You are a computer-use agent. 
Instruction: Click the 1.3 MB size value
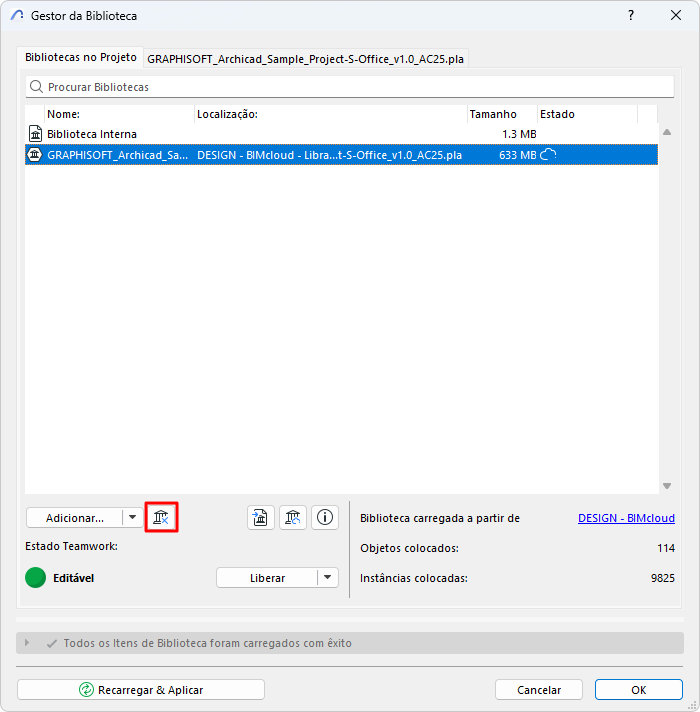519,134
